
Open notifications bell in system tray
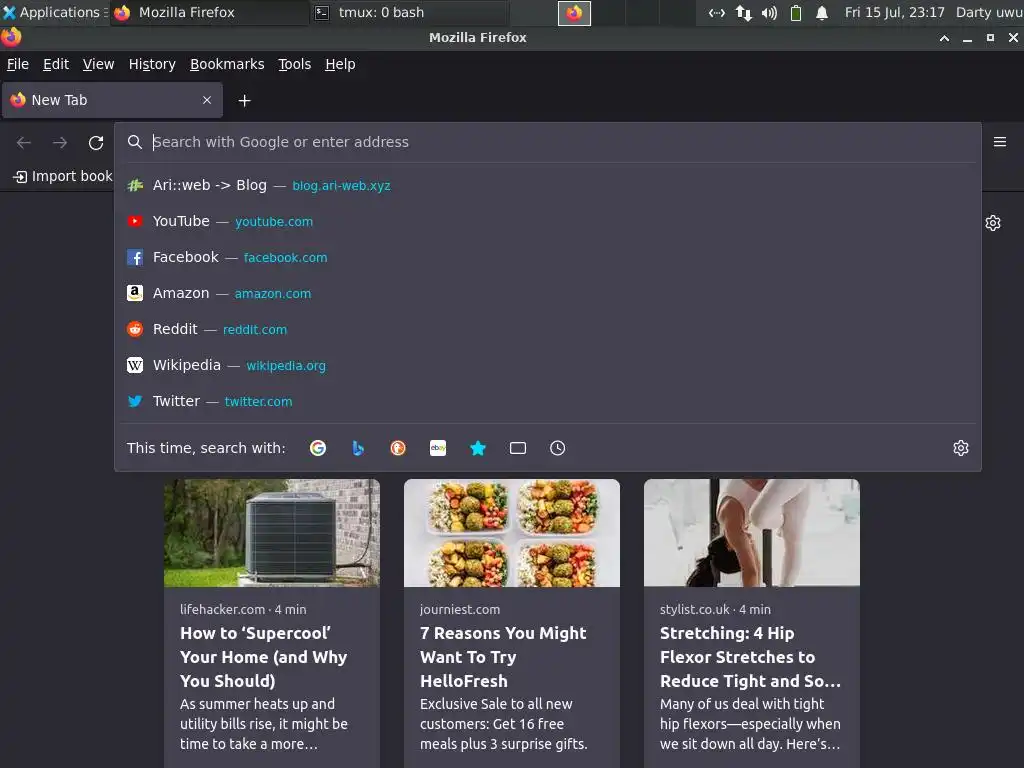[822, 12]
